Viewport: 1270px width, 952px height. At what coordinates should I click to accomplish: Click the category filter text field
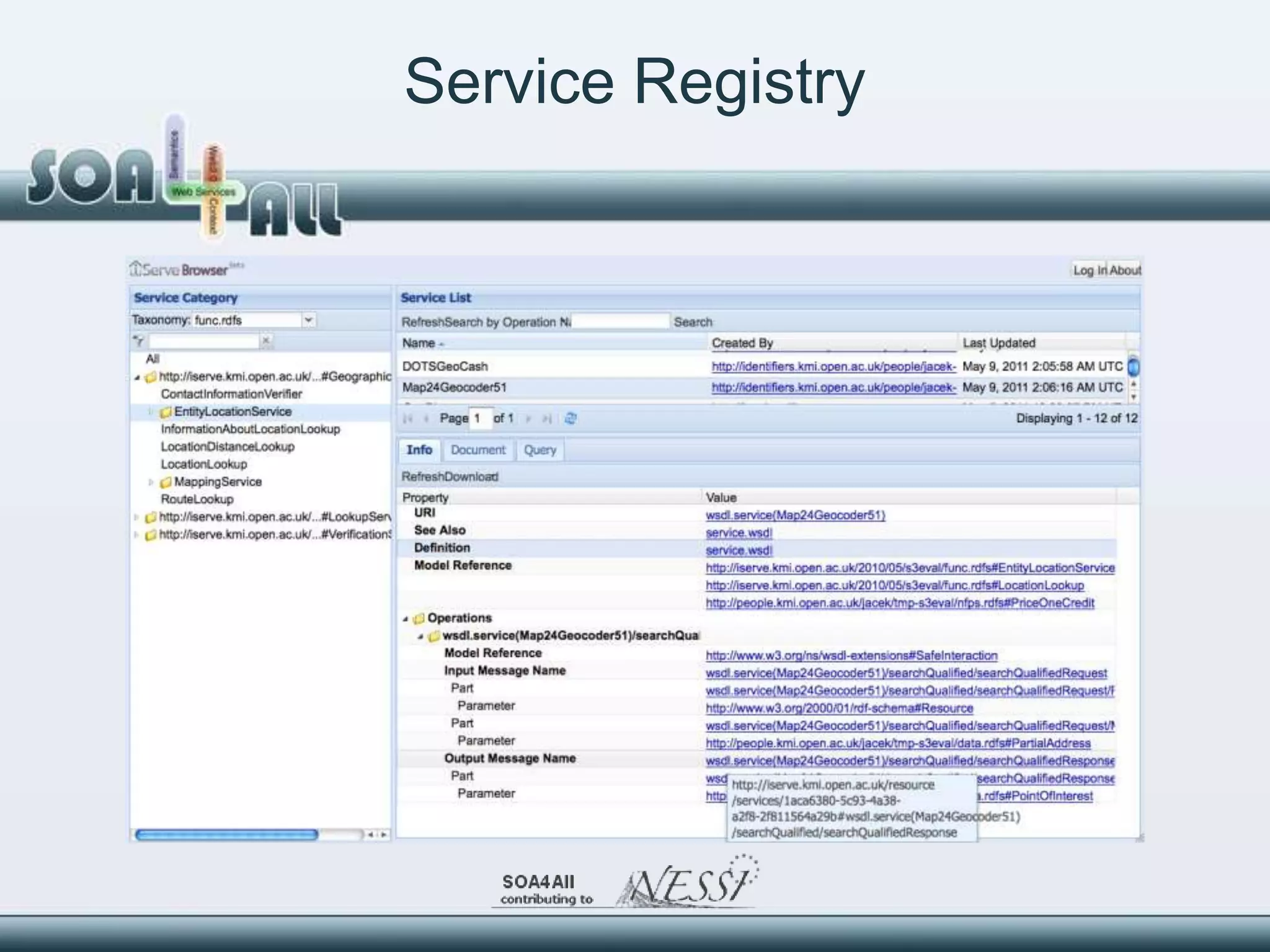point(204,341)
